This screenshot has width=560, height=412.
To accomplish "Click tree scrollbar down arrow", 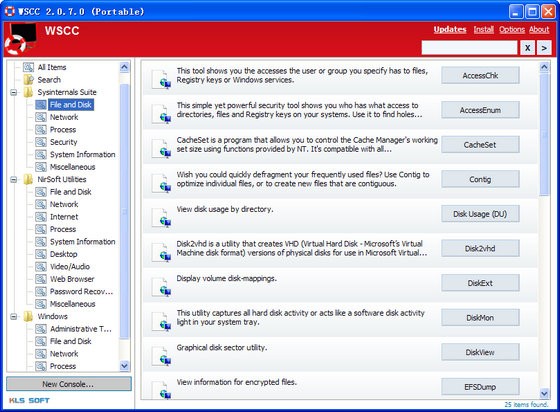I will 124,366.
